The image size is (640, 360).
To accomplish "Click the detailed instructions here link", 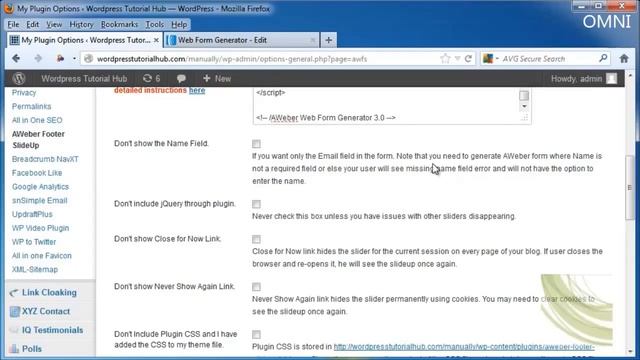I will [197, 90].
